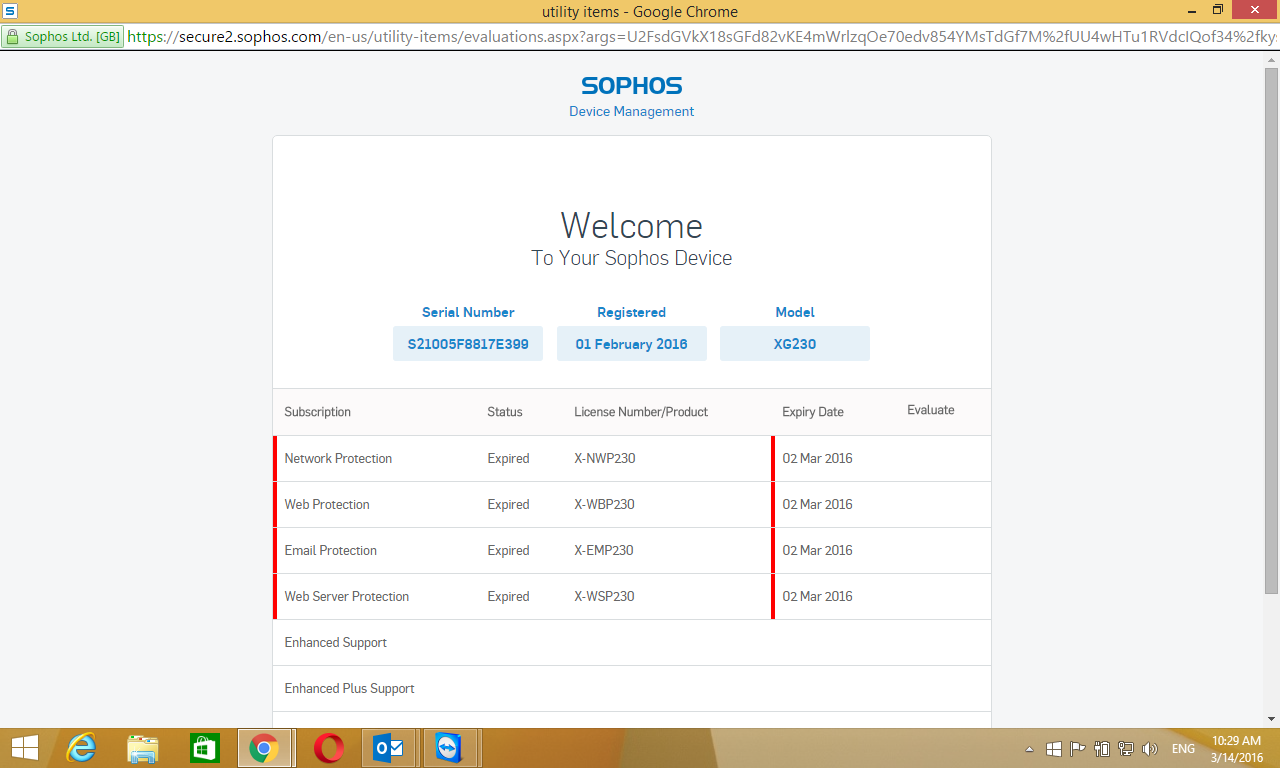Click serial number S21005F8817E399
The height and width of the screenshot is (768, 1280).
point(468,344)
